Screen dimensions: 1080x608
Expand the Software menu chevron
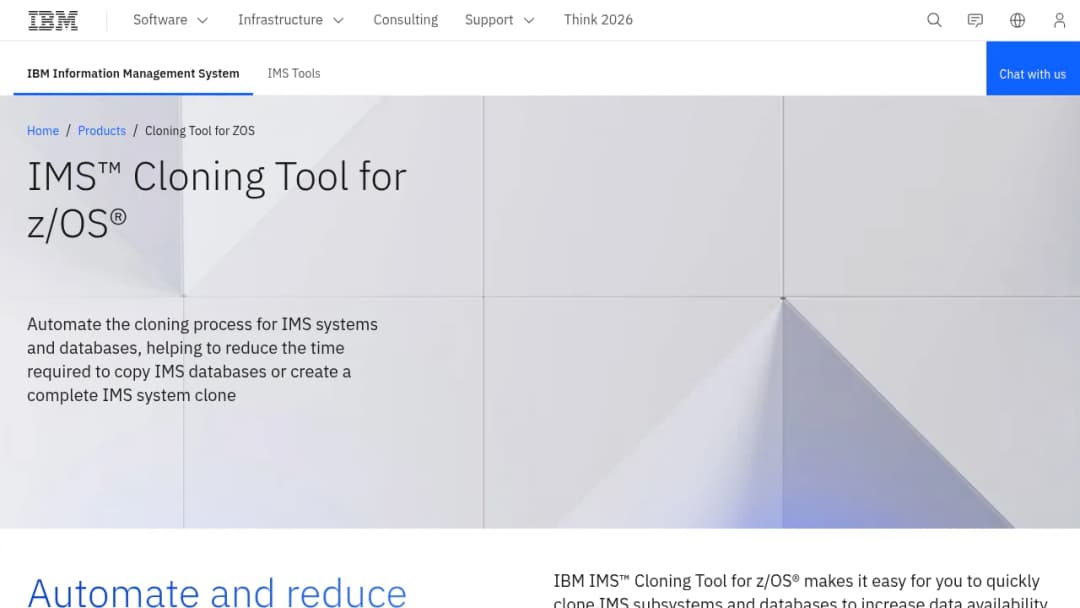click(202, 21)
